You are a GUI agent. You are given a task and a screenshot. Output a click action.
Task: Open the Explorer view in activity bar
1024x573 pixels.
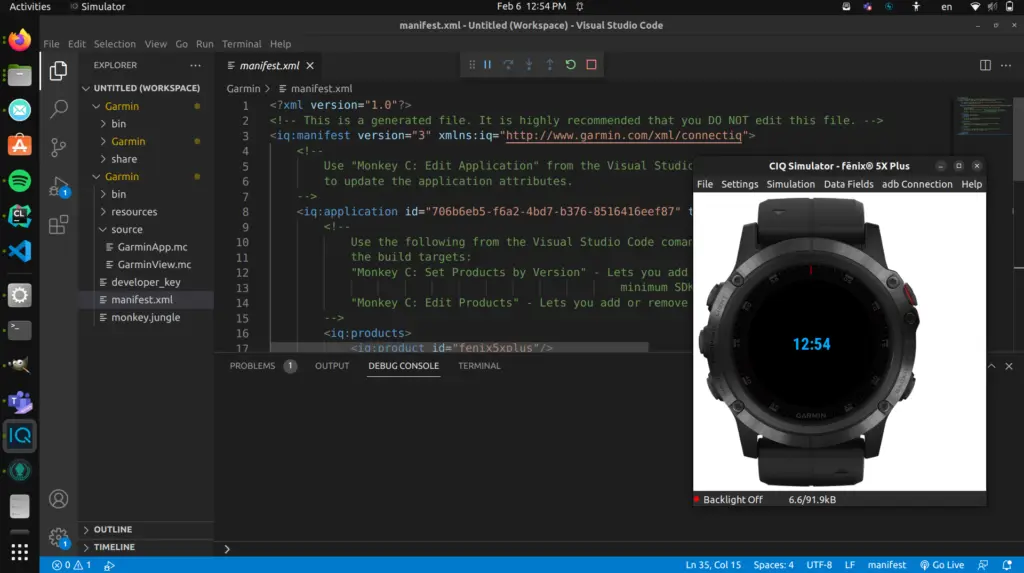(x=58, y=71)
